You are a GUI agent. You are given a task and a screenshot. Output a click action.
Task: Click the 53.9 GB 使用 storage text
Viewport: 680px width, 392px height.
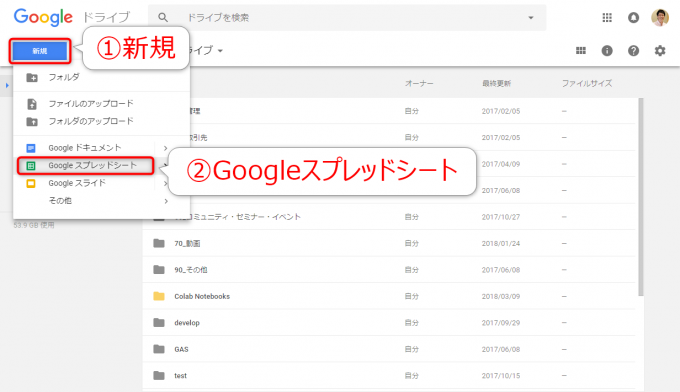click(34, 225)
